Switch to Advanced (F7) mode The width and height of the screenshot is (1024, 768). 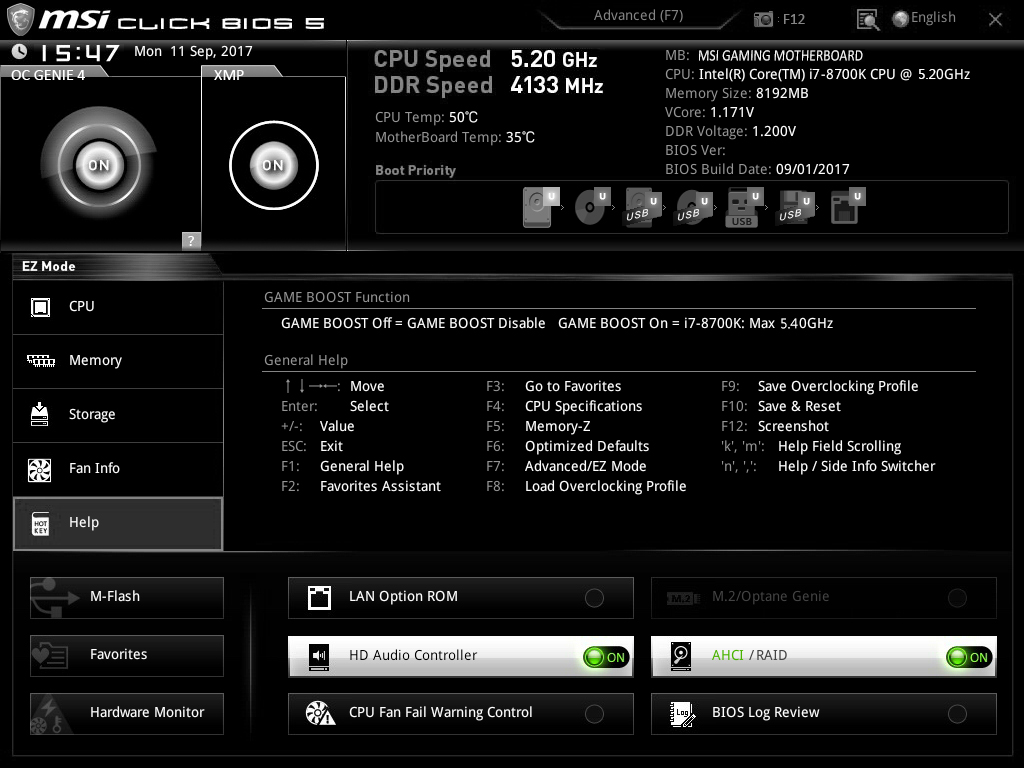[638, 16]
